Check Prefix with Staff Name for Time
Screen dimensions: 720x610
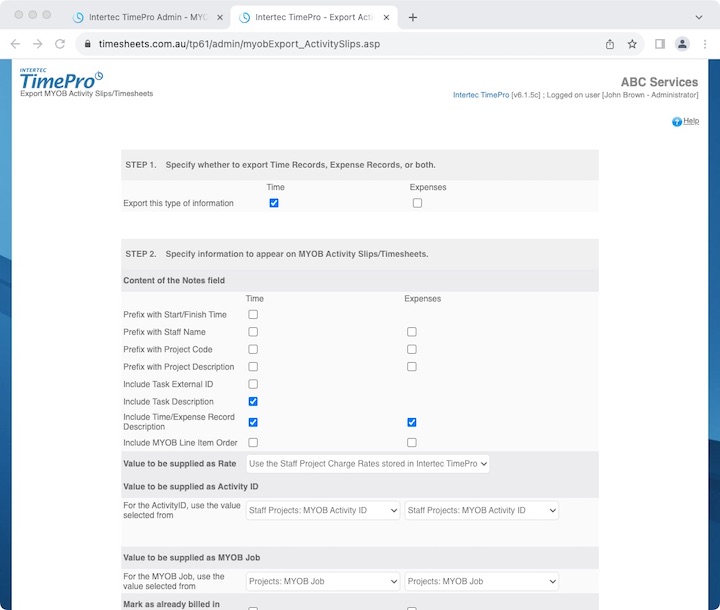pos(253,332)
